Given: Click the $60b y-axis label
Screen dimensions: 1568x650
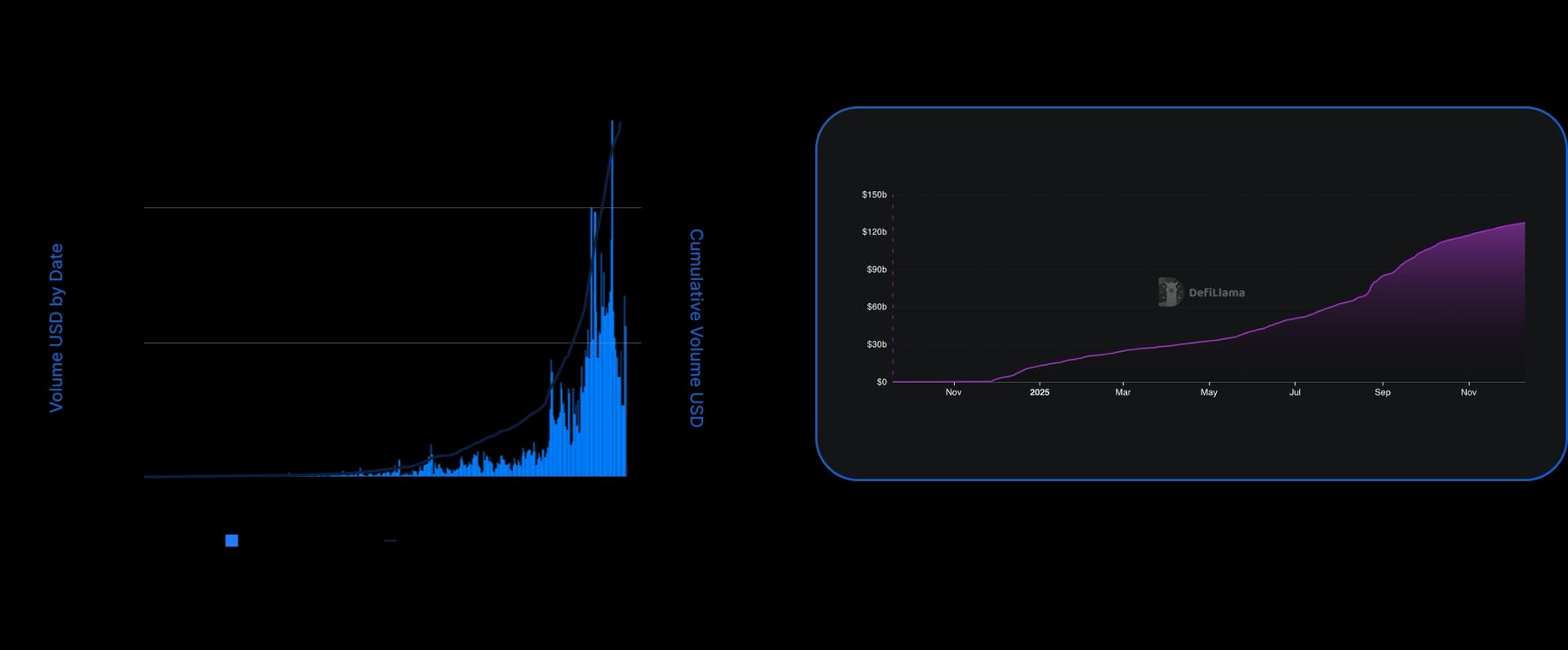Looking at the screenshot, I should tap(876, 307).
